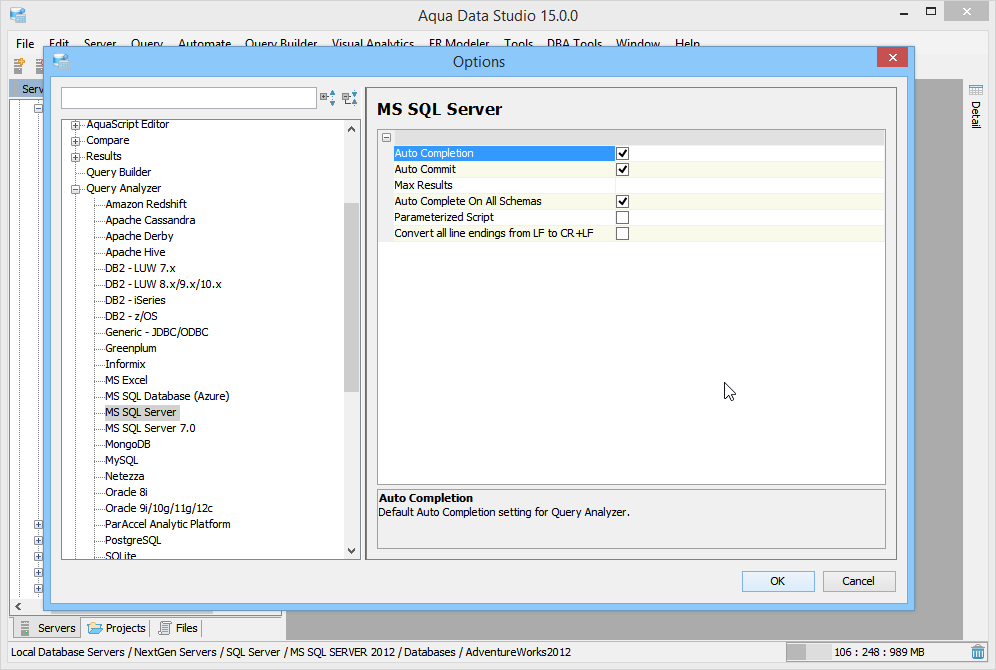Image resolution: width=996 pixels, height=670 pixels.
Task: Click the Parameterized Script property label
Action: coord(443,217)
